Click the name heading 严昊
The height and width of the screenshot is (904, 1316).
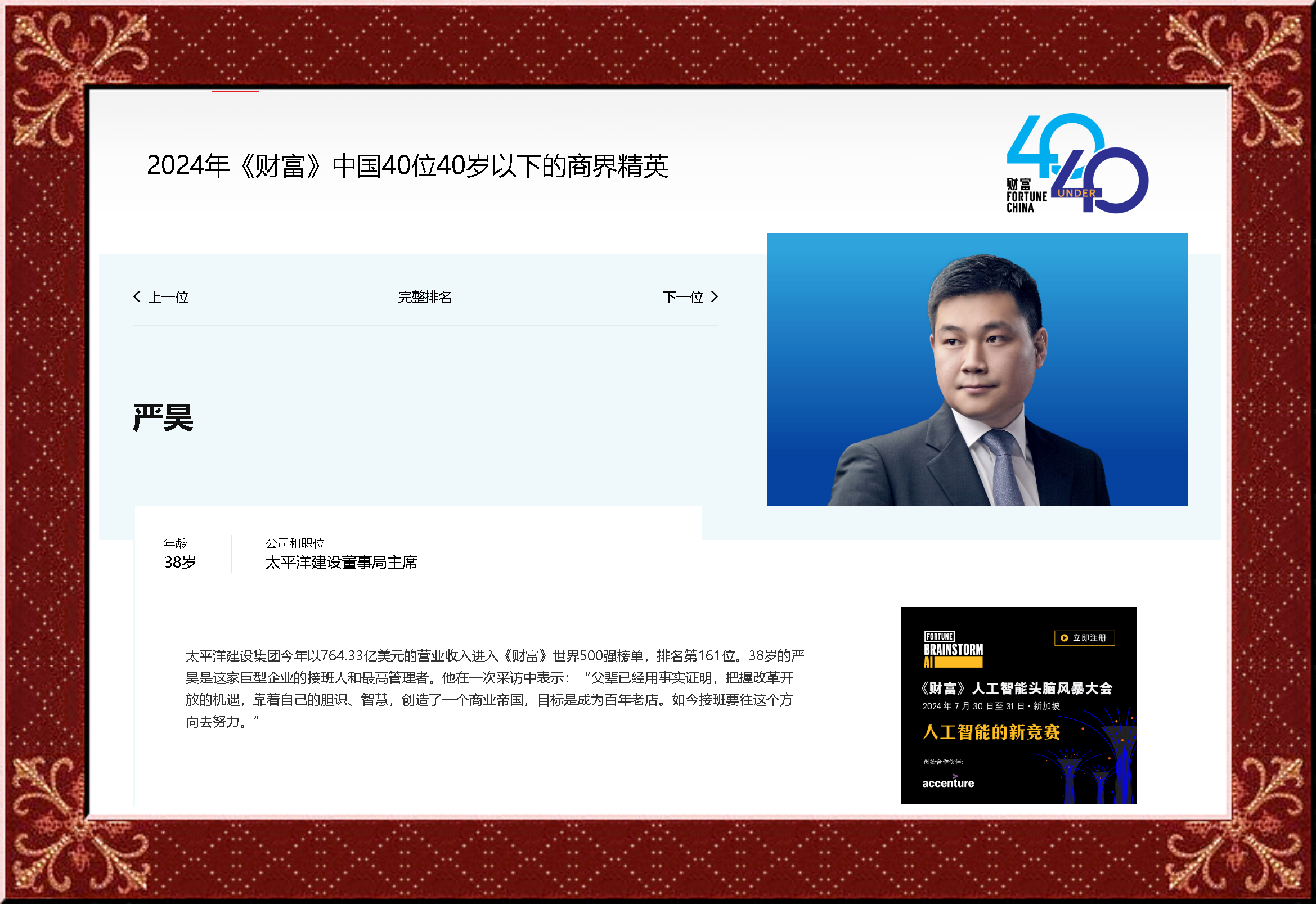tap(163, 418)
